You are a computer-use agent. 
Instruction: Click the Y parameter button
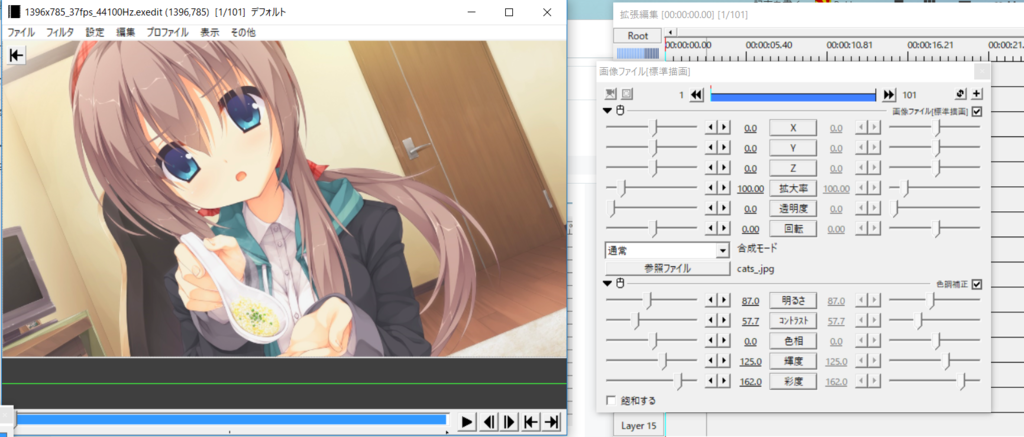(x=793, y=148)
